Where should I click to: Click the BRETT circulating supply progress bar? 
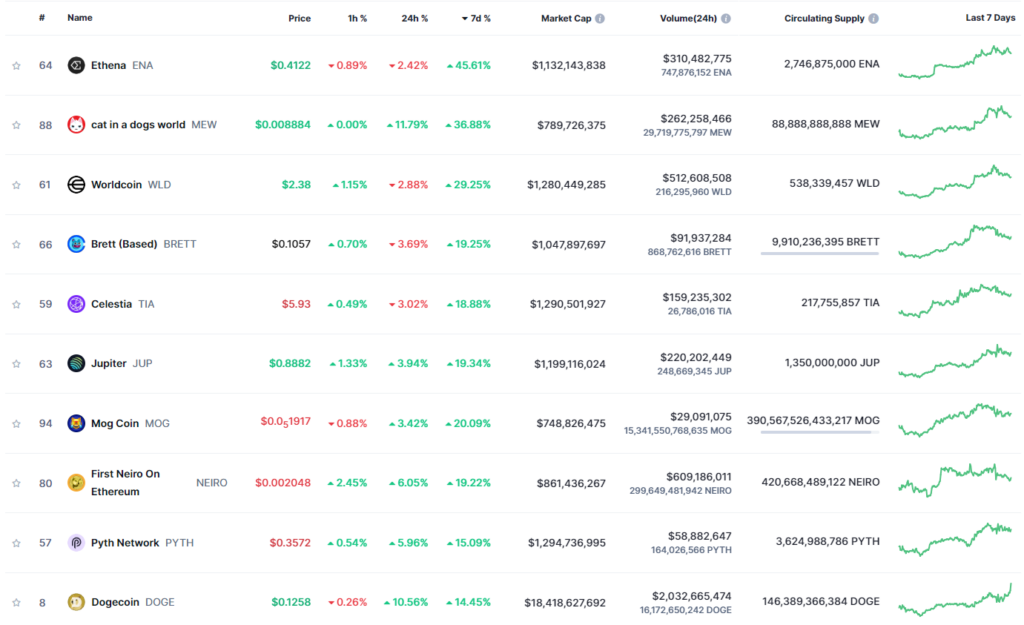tap(820, 253)
